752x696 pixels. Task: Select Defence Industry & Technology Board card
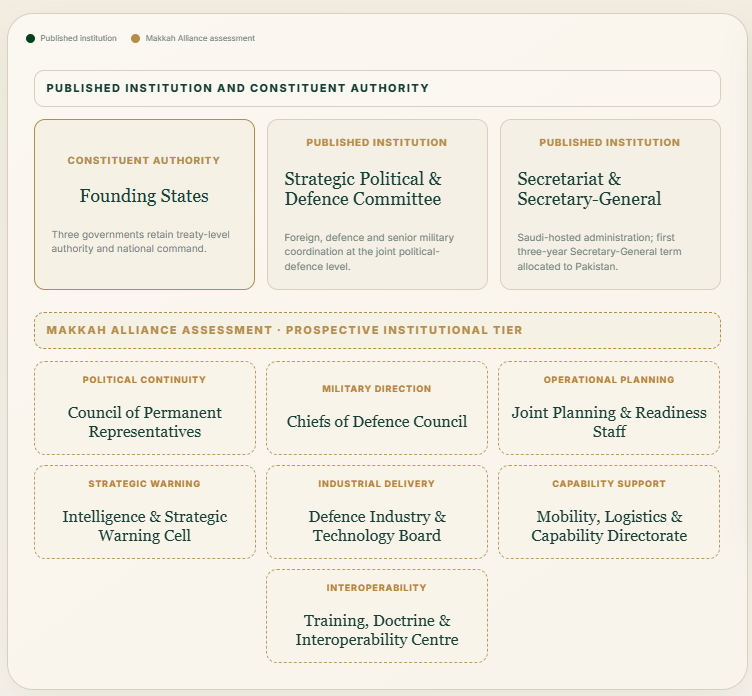(377, 512)
